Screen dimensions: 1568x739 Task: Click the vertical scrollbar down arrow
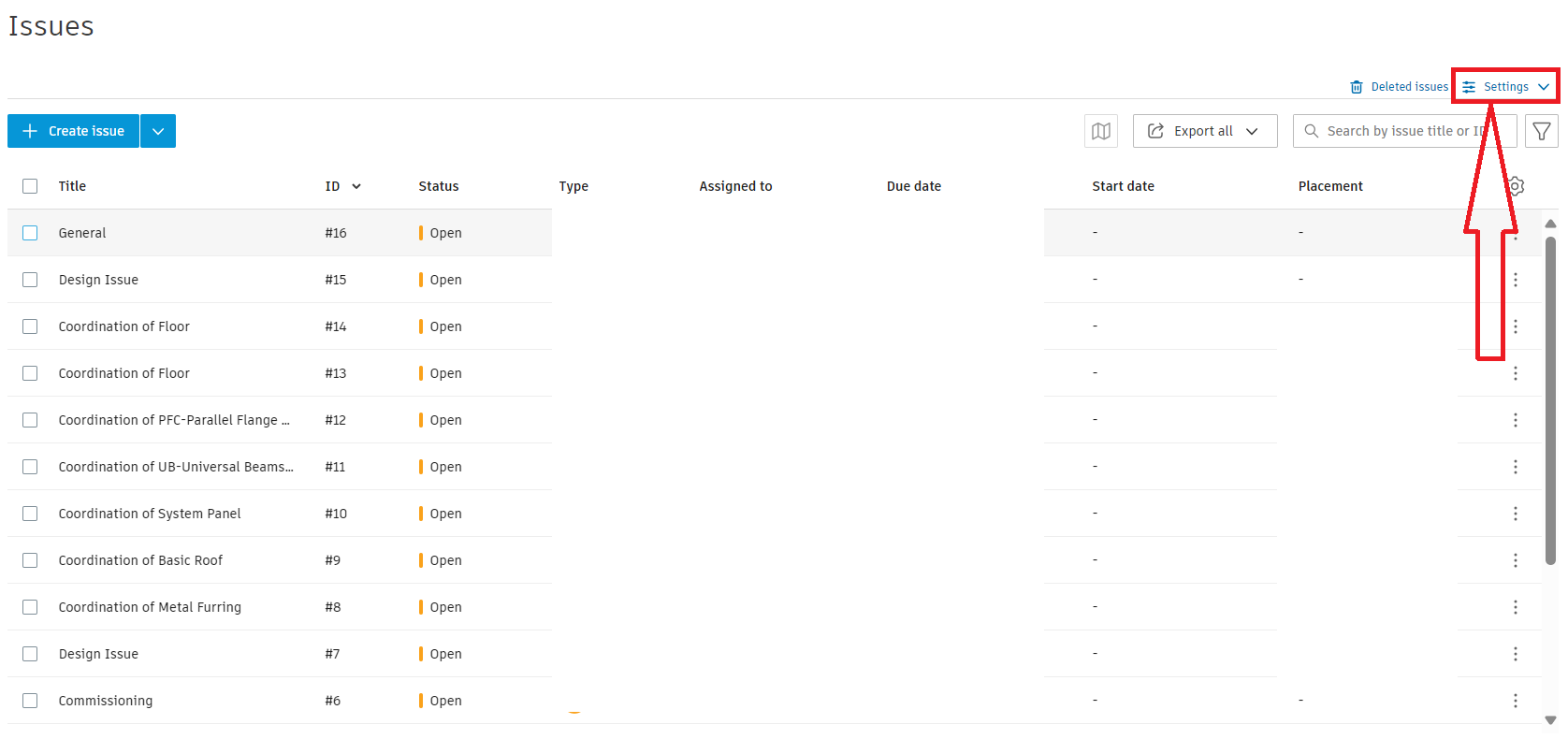[x=1550, y=719]
